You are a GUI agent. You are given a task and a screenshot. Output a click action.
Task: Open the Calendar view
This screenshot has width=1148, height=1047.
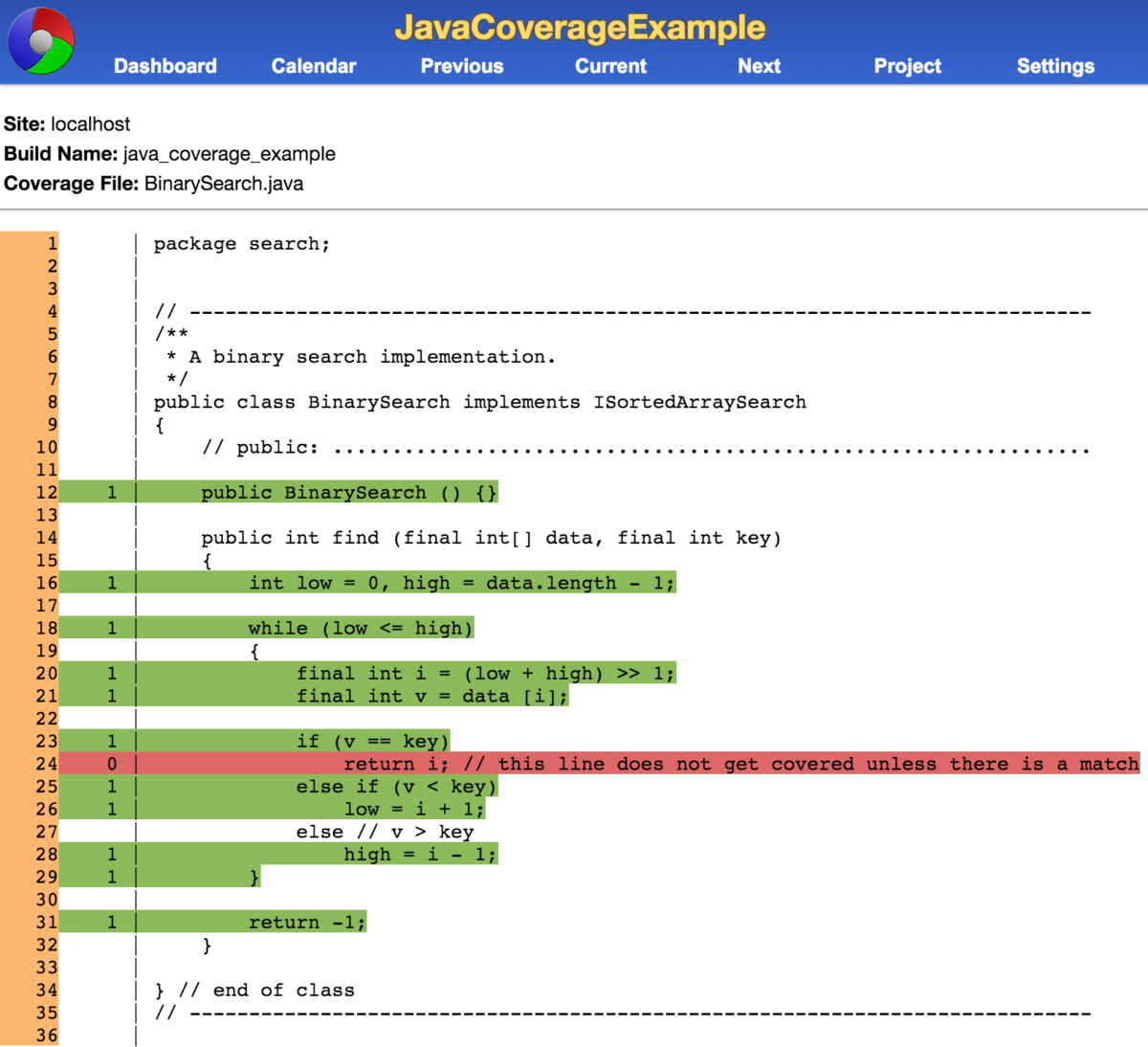click(314, 66)
